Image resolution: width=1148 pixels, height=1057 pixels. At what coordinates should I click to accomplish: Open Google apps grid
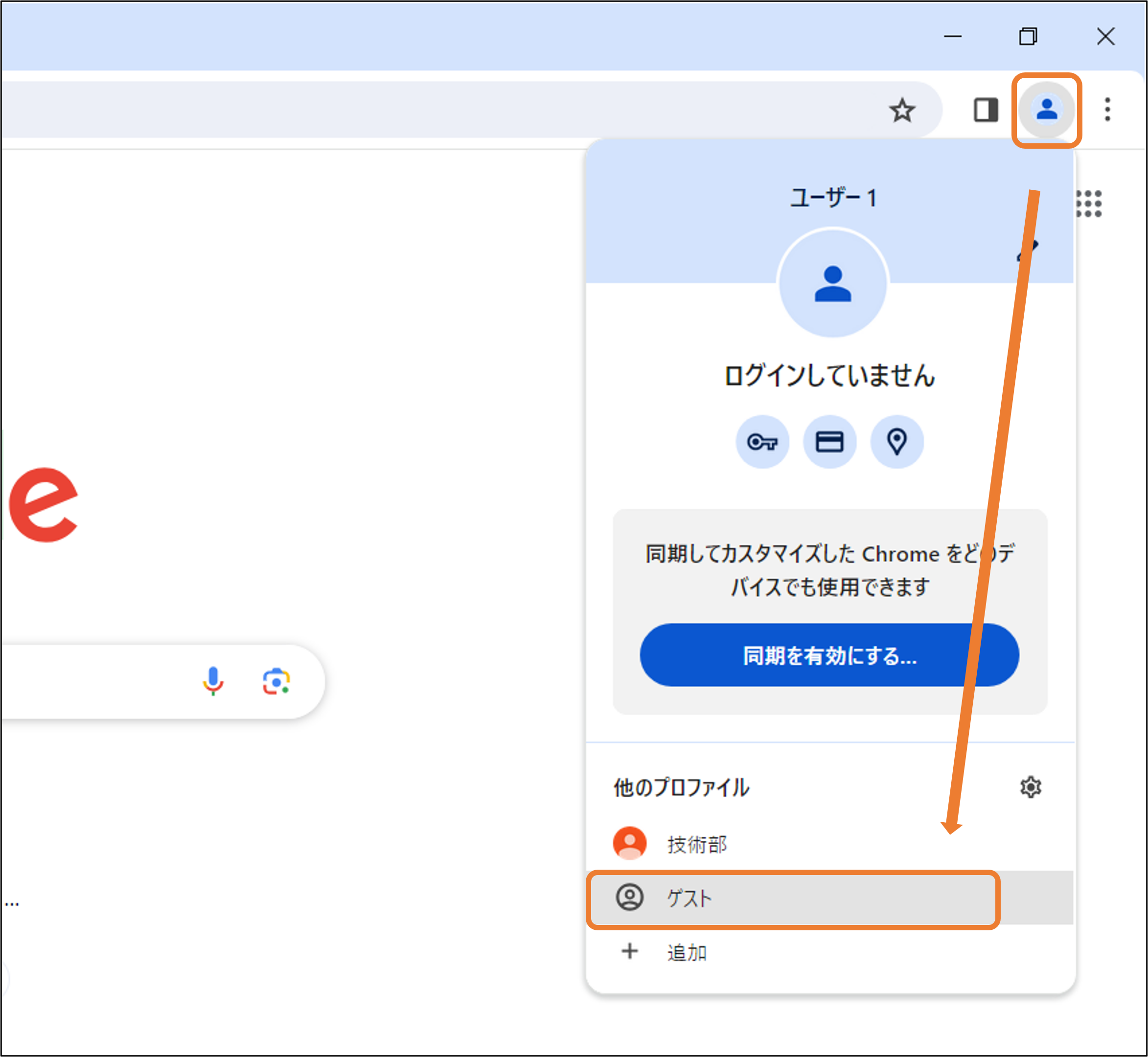coord(1088,203)
